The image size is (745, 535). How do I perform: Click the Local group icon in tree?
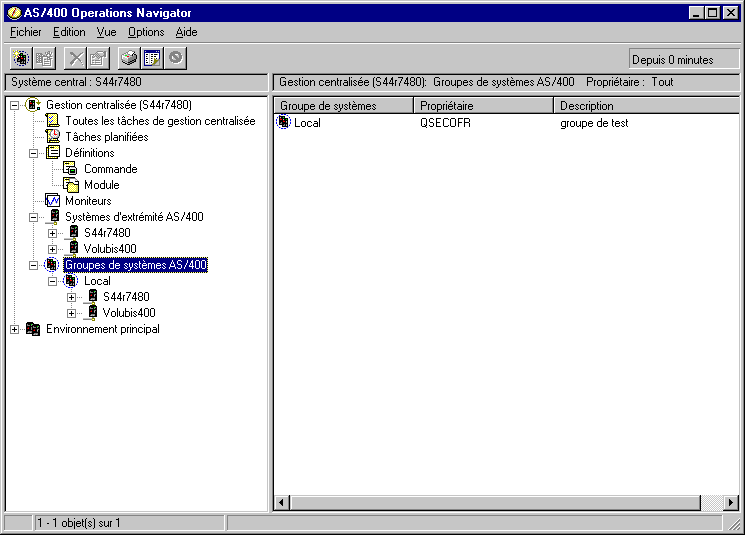click(70, 280)
